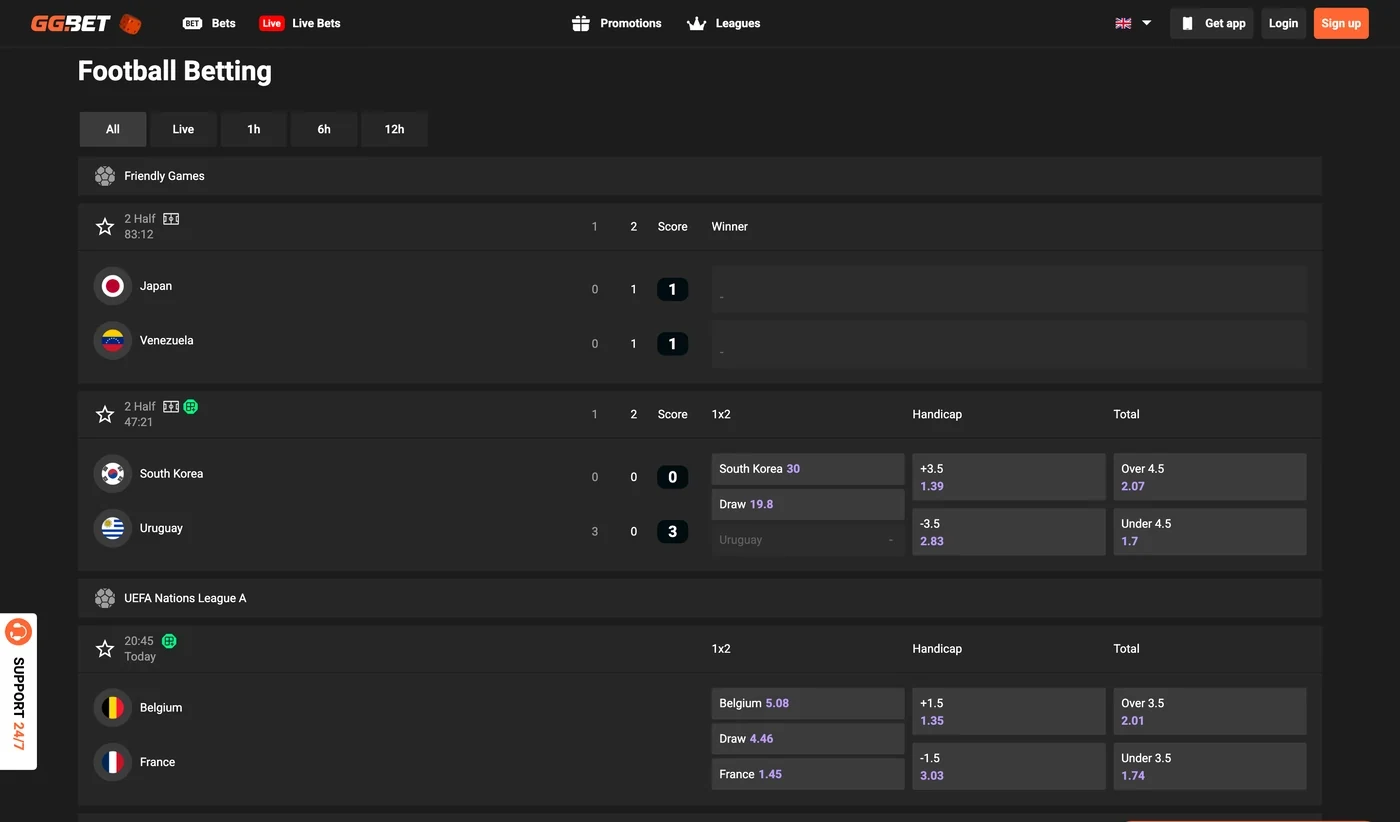The height and width of the screenshot is (822, 1400).
Task: Click the UEFA Nations League football icon
Action: coord(105,598)
